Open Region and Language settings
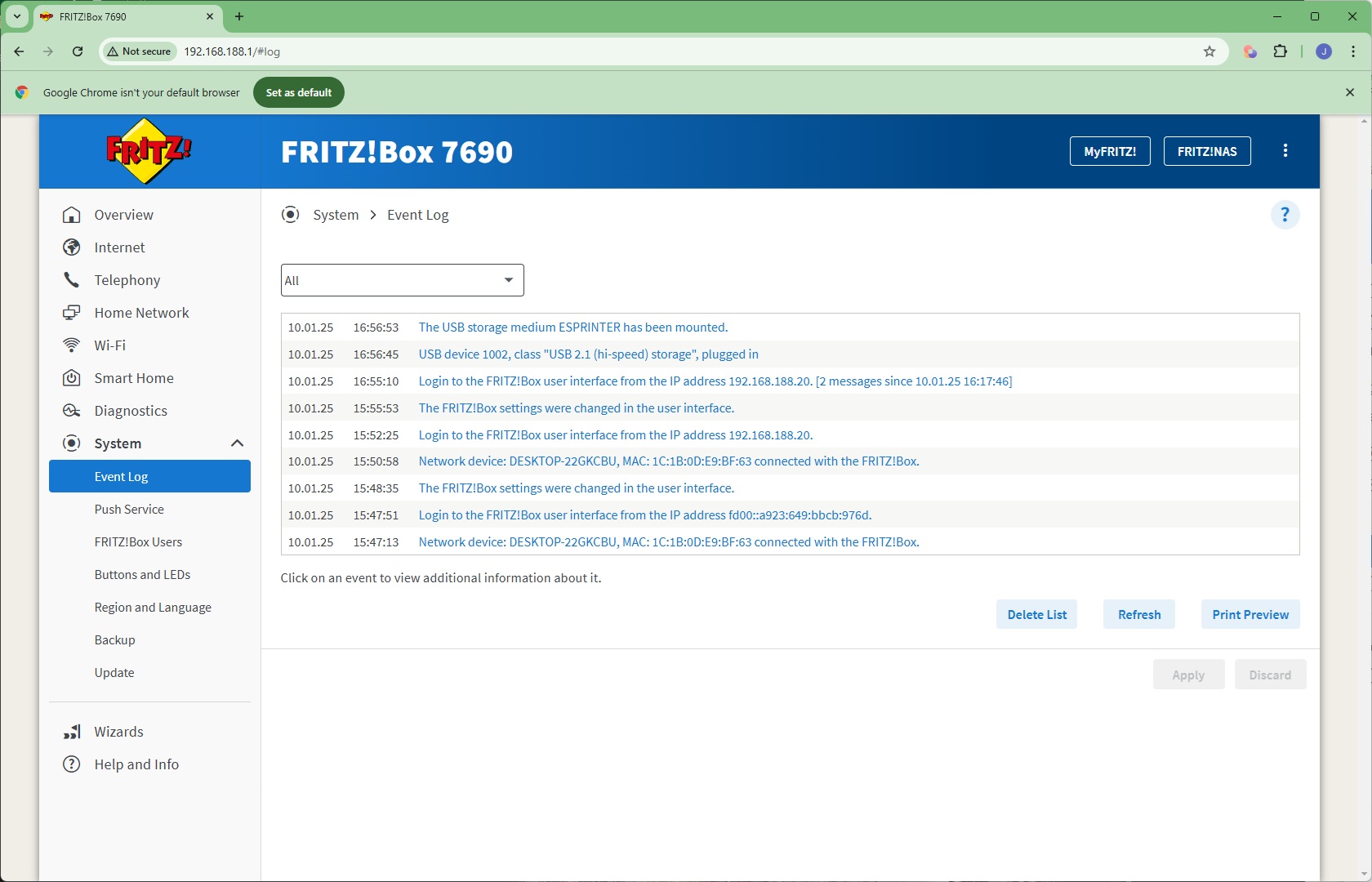This screenshot has height=882, width=1372. pos(153,607)
